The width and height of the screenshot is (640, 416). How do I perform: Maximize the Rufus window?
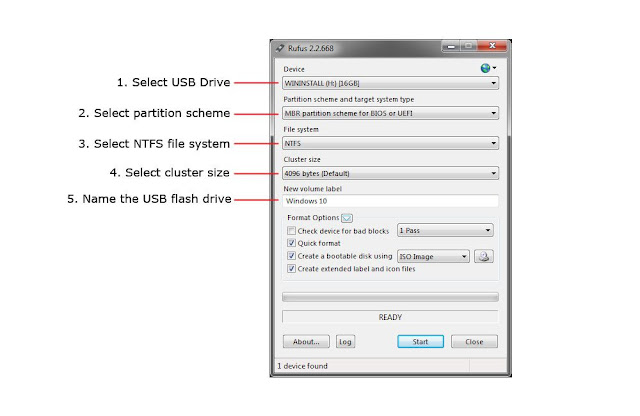(469, 46)
